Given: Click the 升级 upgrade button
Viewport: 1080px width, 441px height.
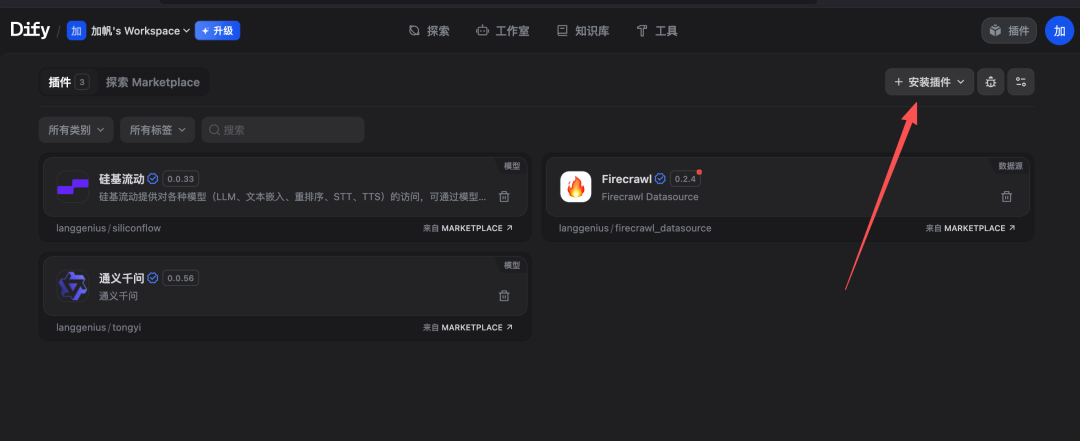Looking at the screenshot, I should (x=218, y=31).
